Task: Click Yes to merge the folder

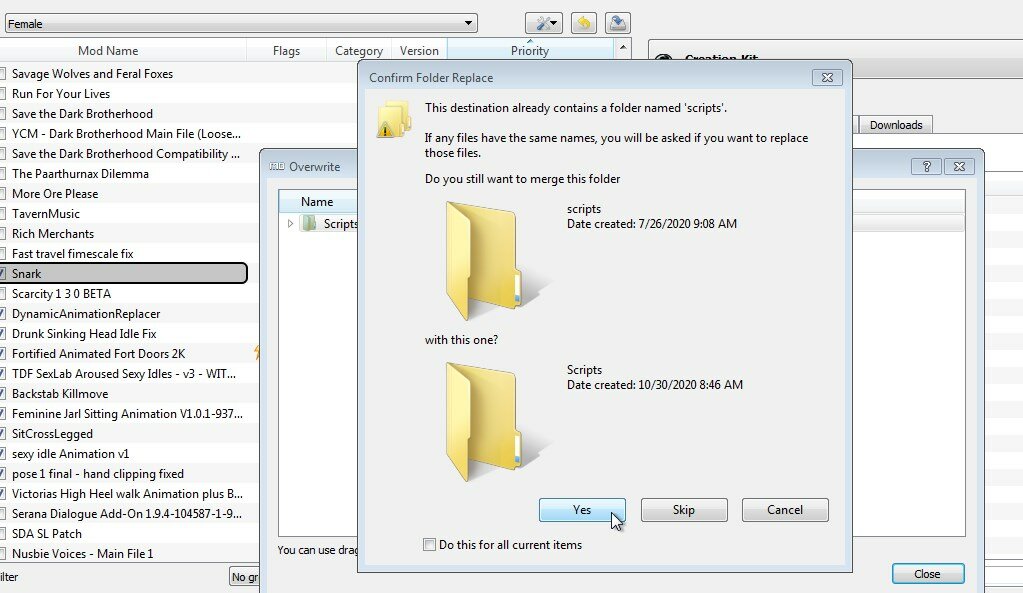Action: pos(582,510)
